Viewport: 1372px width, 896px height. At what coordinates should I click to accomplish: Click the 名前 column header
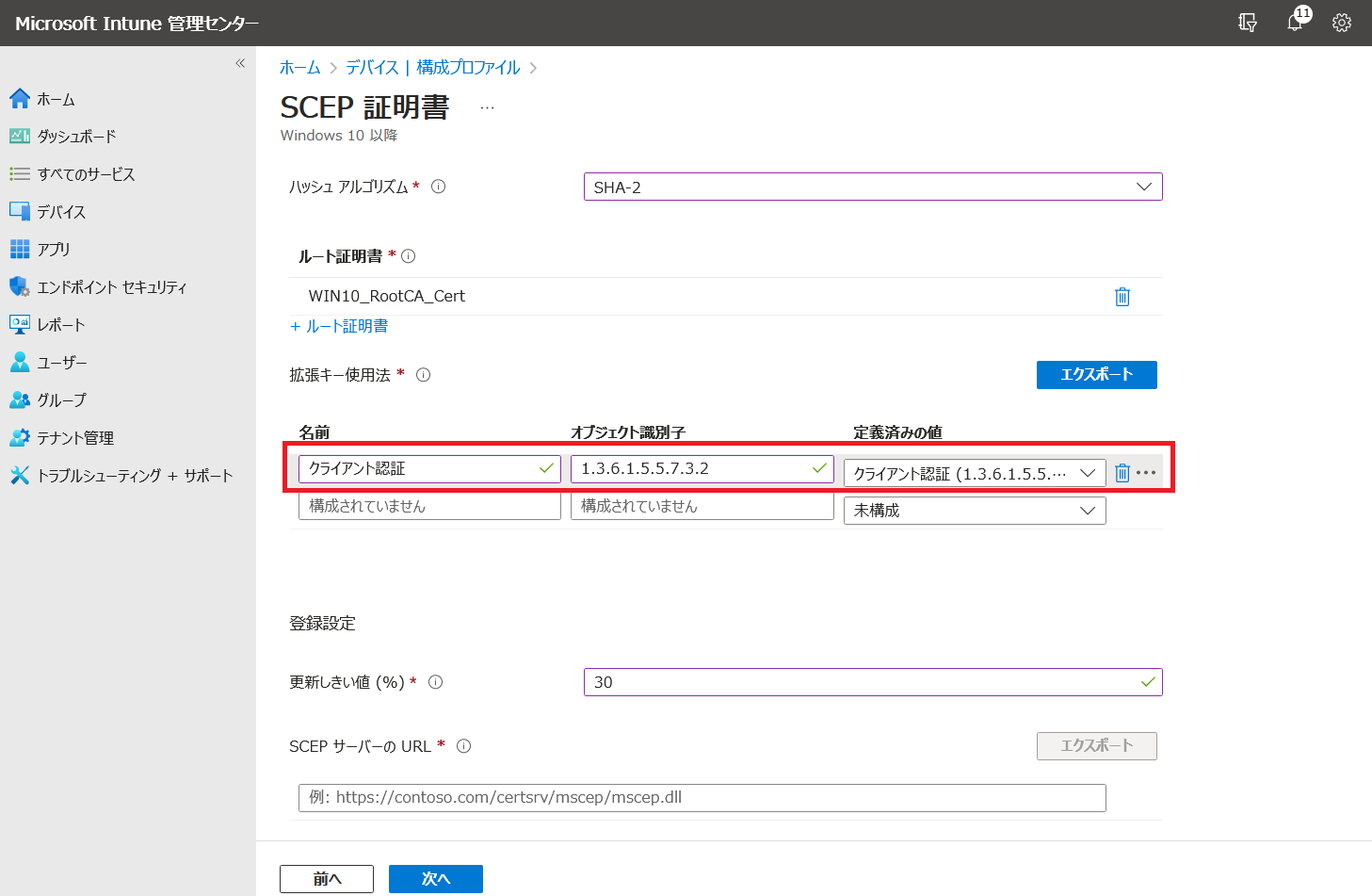pos(315,432)
